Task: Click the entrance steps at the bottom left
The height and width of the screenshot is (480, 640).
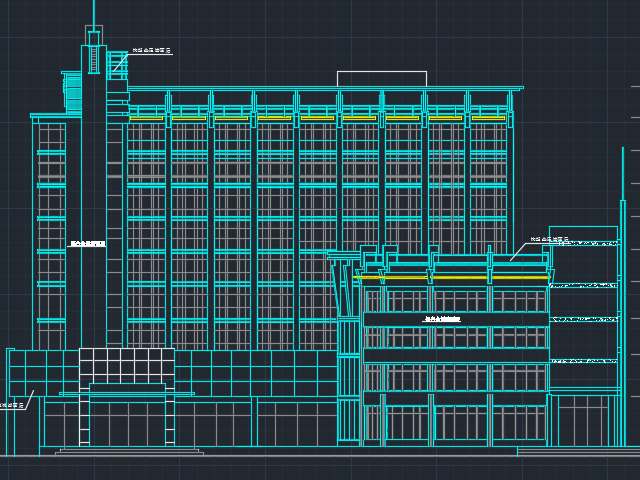Action: point(130,452)
